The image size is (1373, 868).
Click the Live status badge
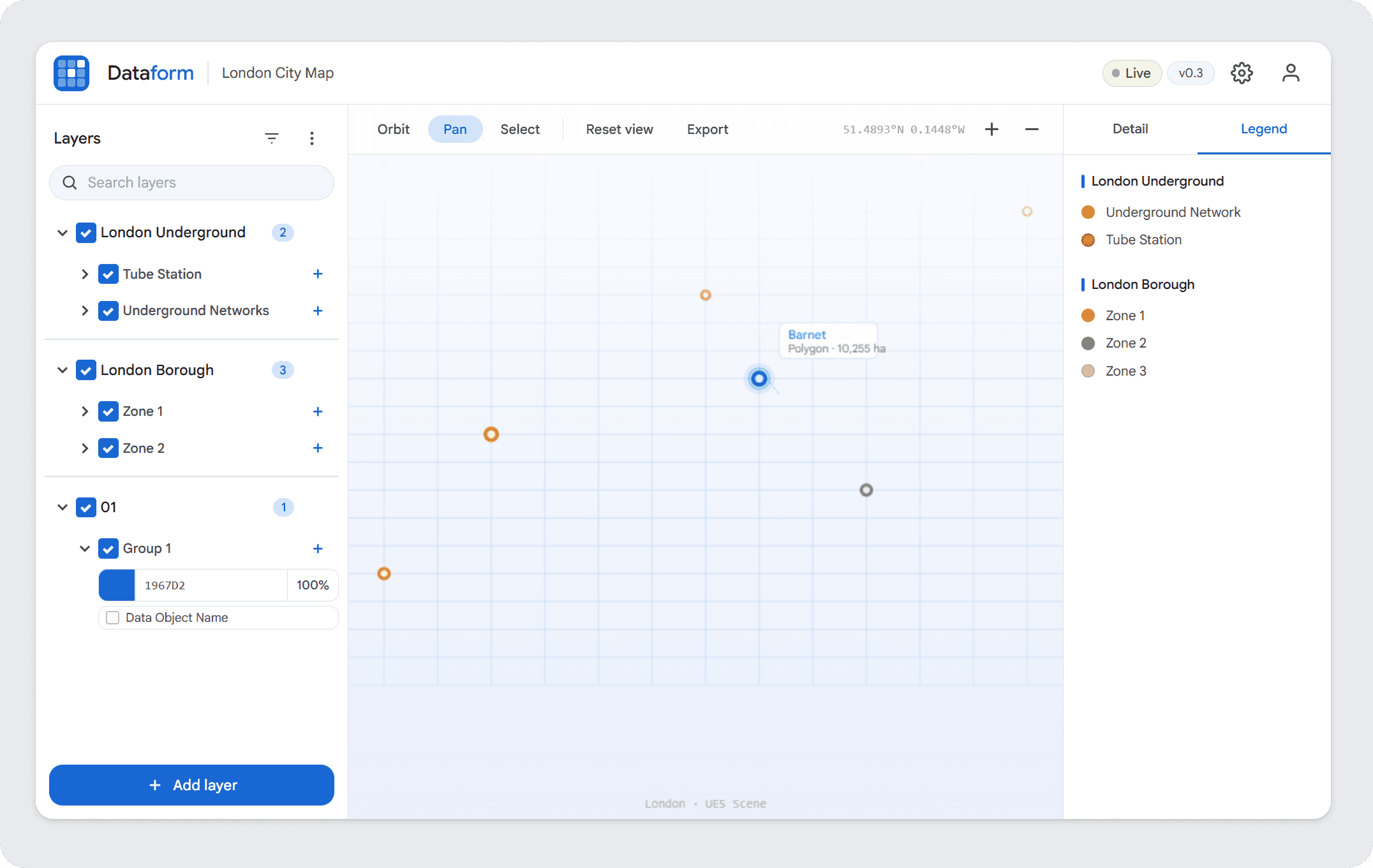1132,73
